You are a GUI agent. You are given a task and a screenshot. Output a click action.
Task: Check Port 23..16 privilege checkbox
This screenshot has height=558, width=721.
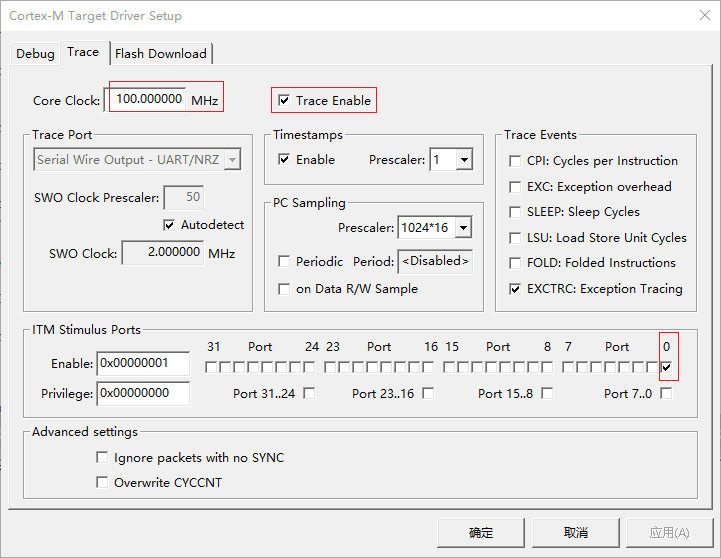[428, 393]
